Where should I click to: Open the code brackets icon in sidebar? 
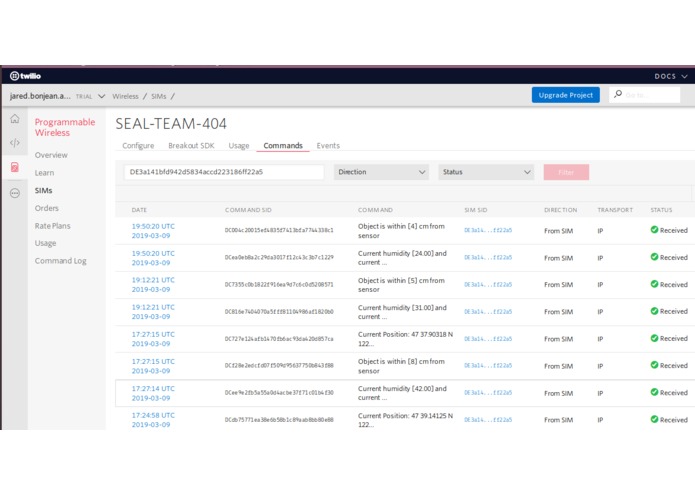click(x=15, y=143)
